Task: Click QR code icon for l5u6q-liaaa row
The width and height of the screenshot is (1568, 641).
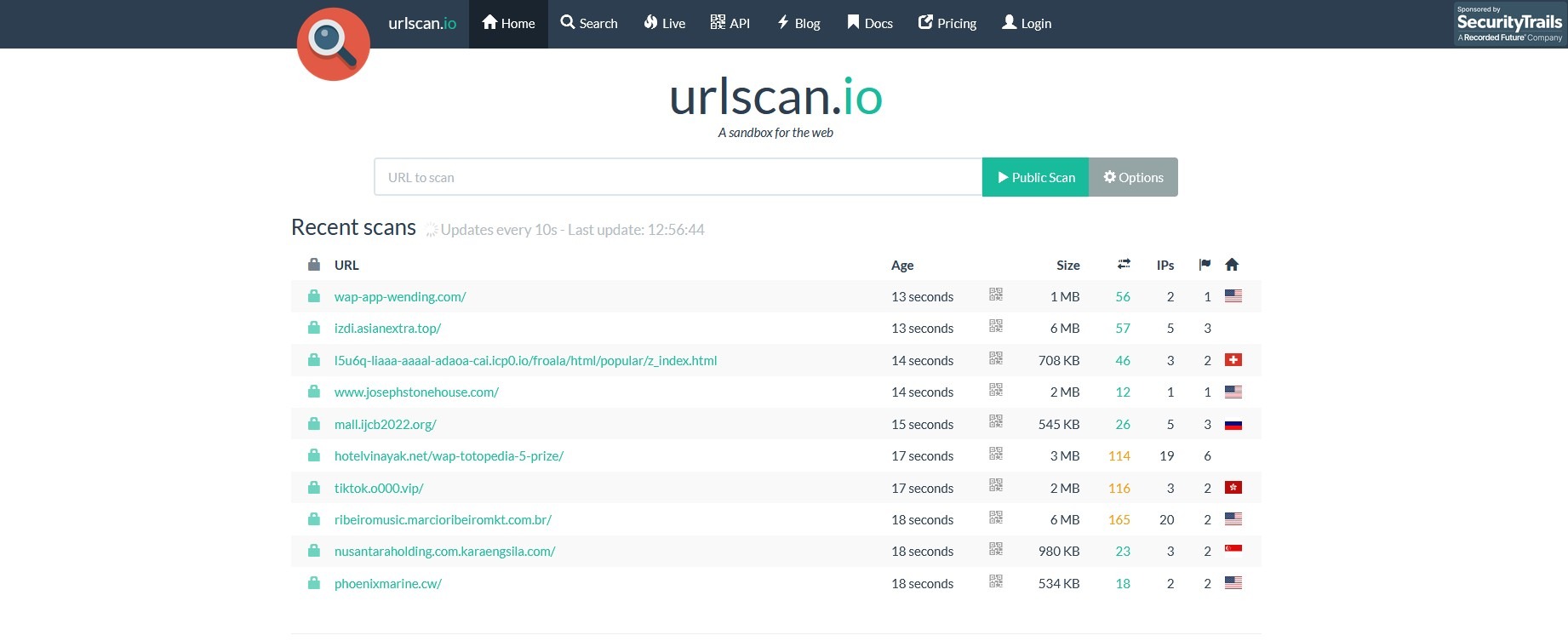Action: coord(996,358)
